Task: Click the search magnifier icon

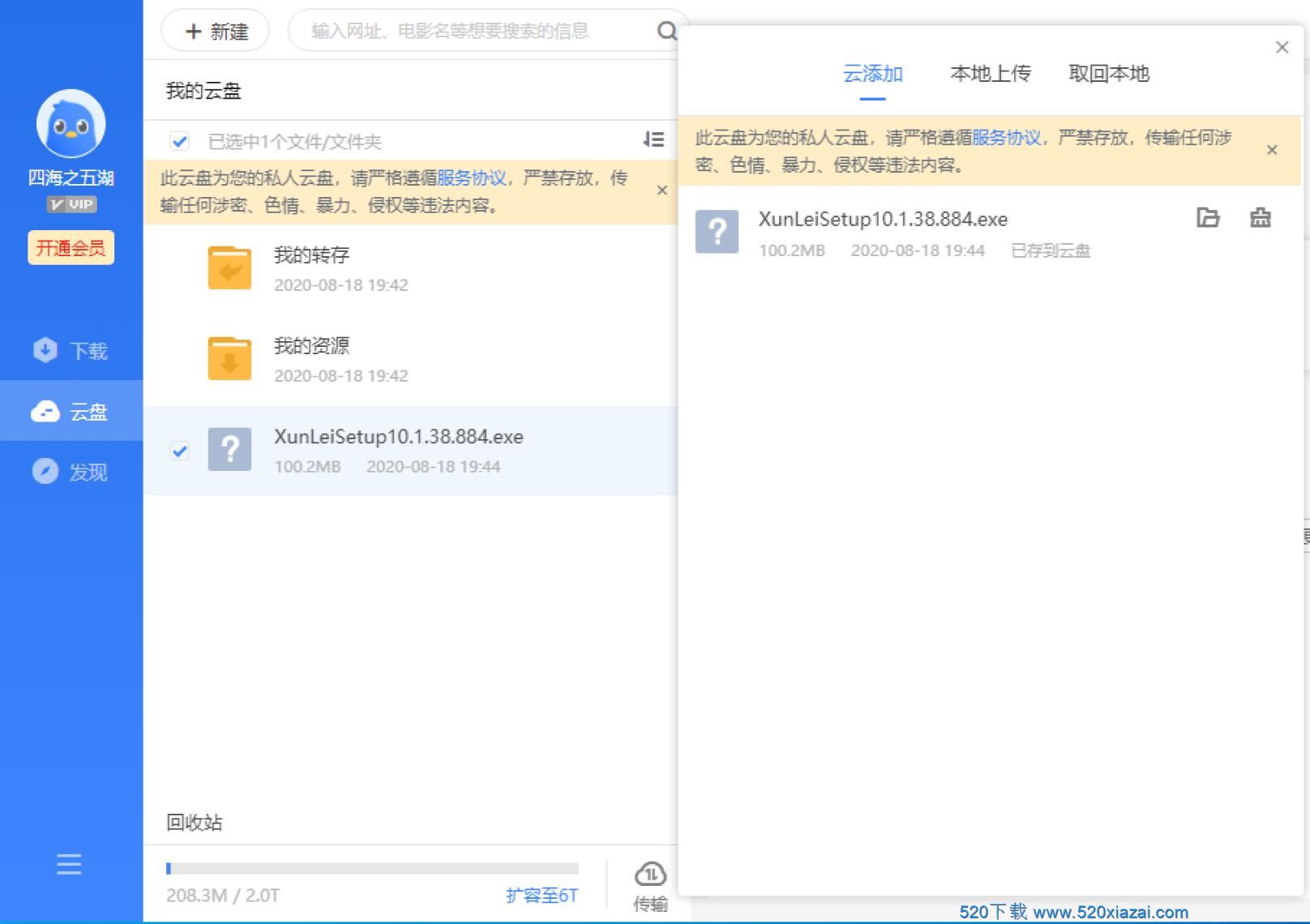Action: (x=666, y=32)
